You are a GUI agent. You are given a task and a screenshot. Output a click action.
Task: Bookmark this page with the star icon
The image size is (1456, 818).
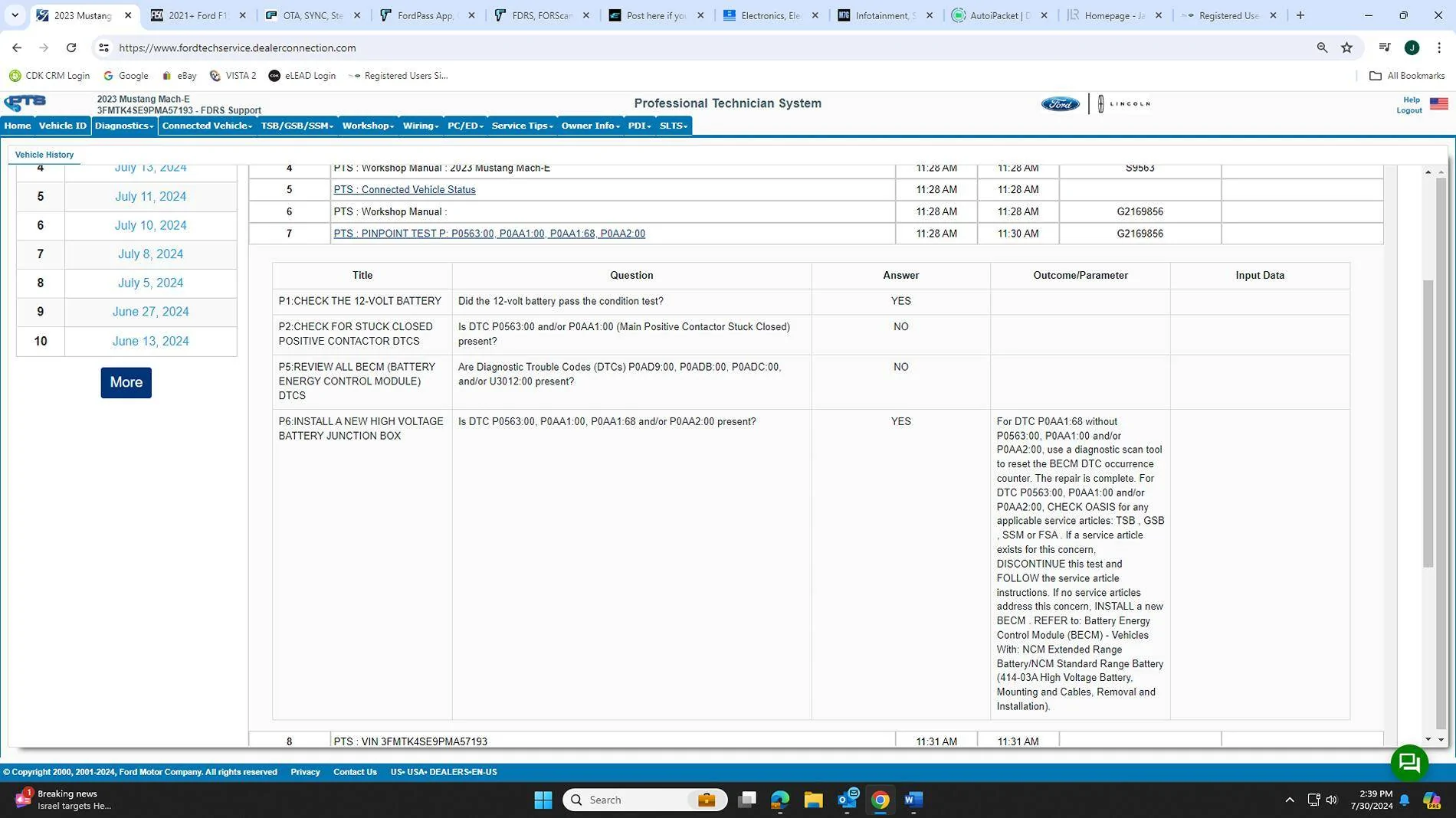coord(1347,47)
